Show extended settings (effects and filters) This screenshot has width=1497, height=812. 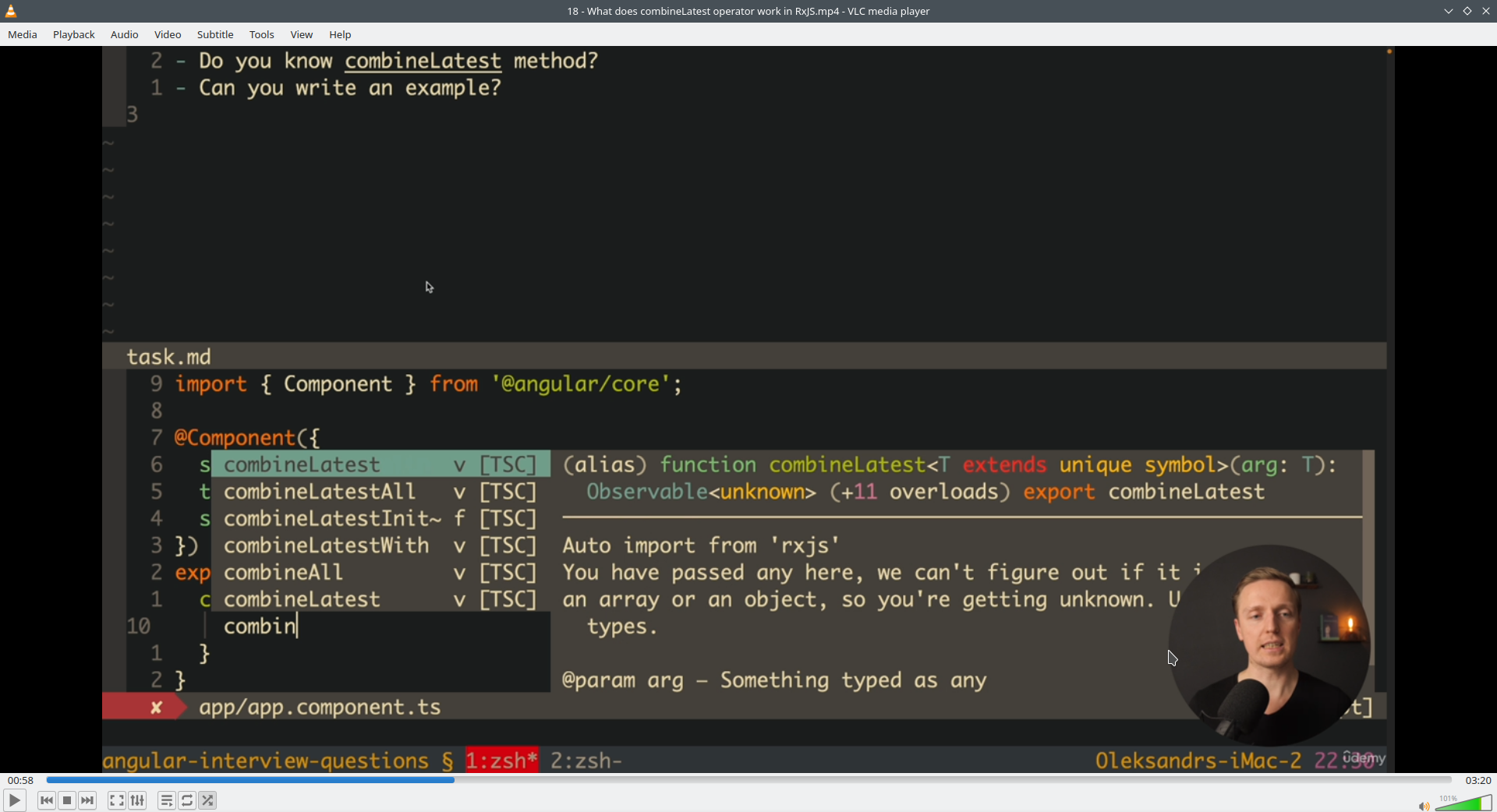pyautogui.click(x=137, y=800)
